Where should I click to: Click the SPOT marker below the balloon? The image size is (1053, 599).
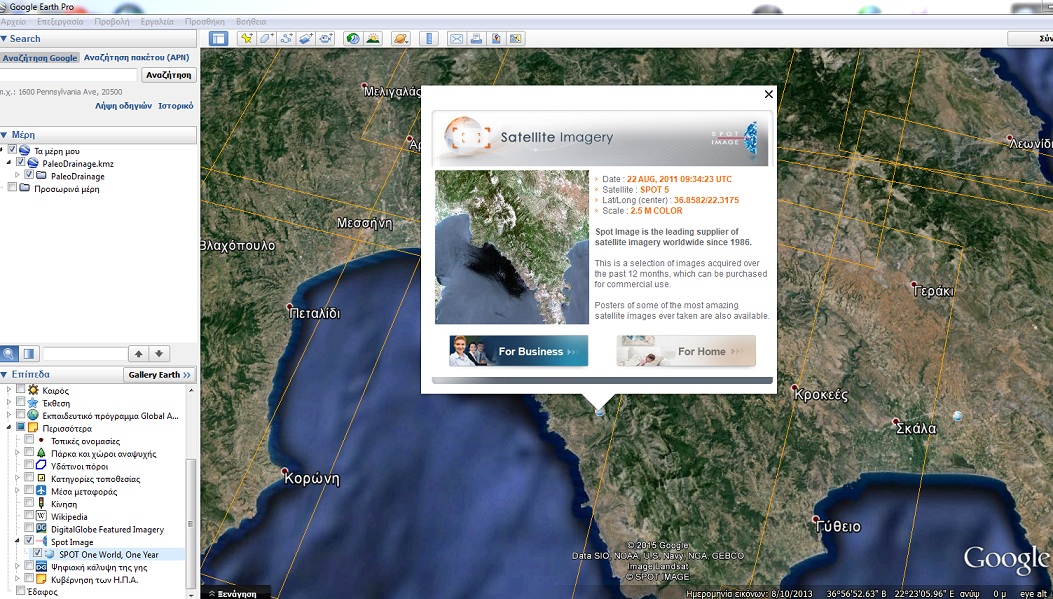[600, 412]
